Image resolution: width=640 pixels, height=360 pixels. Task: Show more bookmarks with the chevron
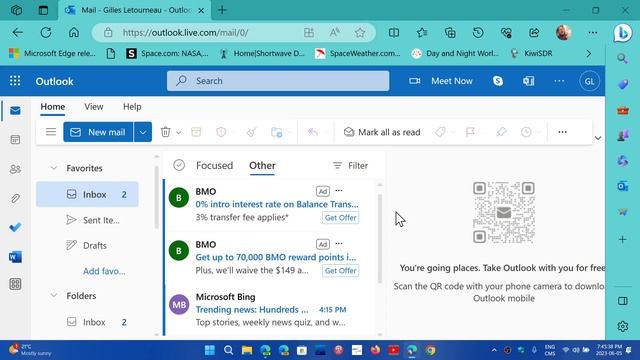(589, 53)
